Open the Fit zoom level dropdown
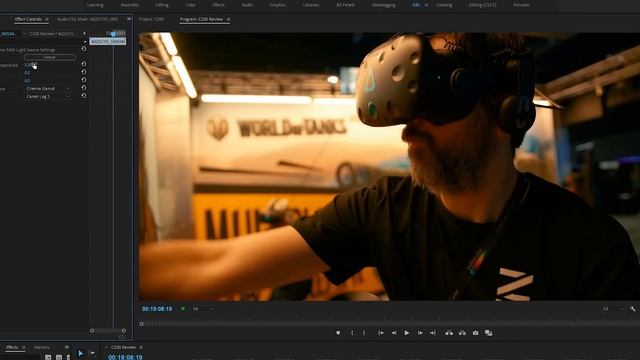This screenshot has width=640, height=360. click(203, 309)
